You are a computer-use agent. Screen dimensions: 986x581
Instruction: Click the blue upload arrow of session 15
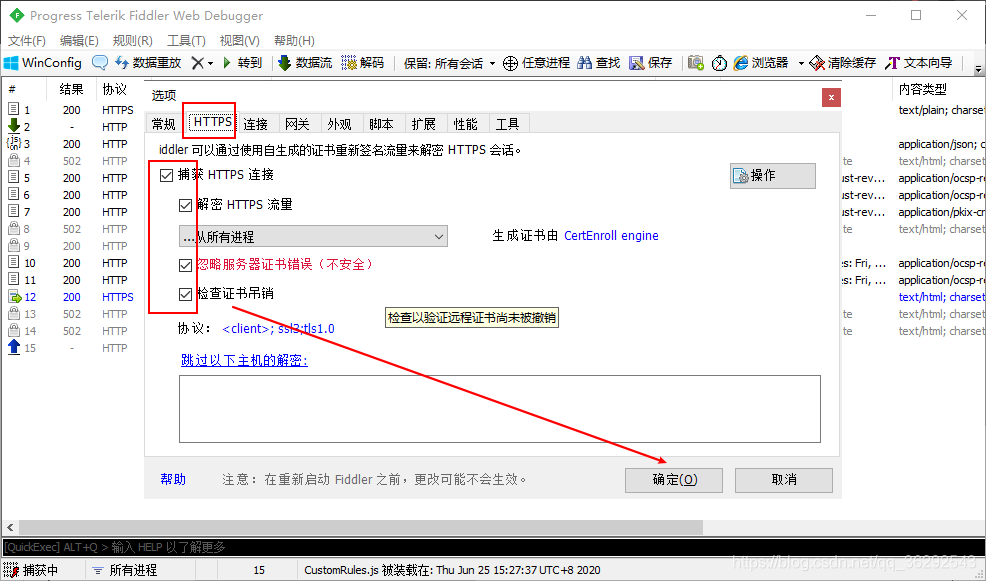(14, 347)
